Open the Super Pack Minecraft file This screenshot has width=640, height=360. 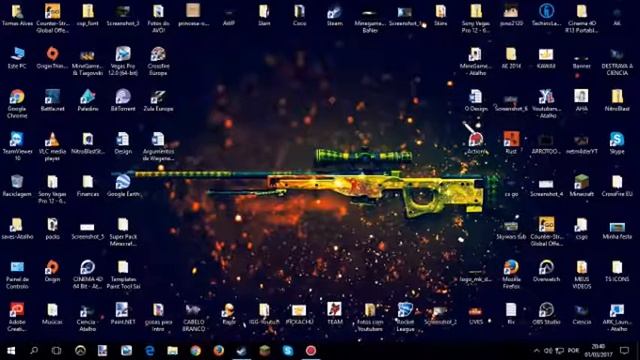coord(123,232)
